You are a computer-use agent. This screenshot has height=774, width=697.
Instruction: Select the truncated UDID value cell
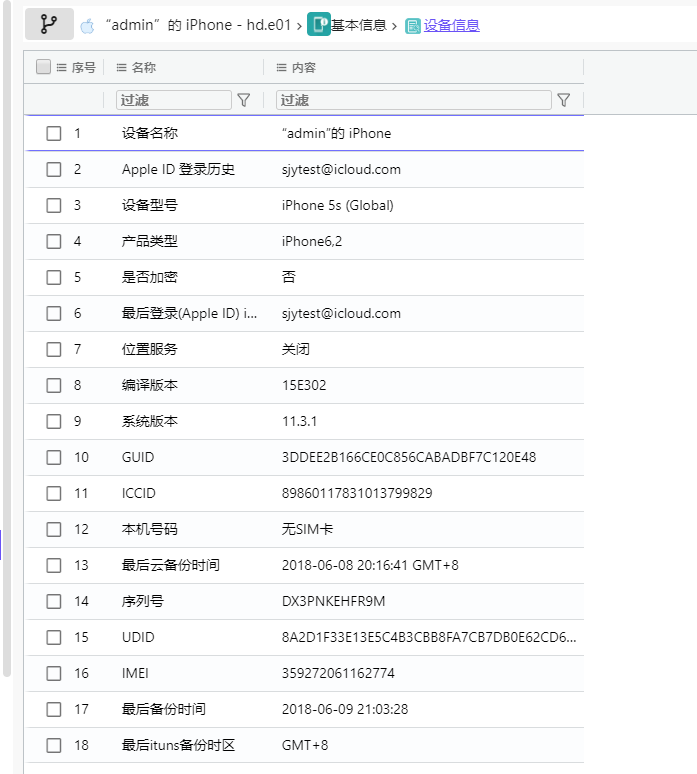429,637
